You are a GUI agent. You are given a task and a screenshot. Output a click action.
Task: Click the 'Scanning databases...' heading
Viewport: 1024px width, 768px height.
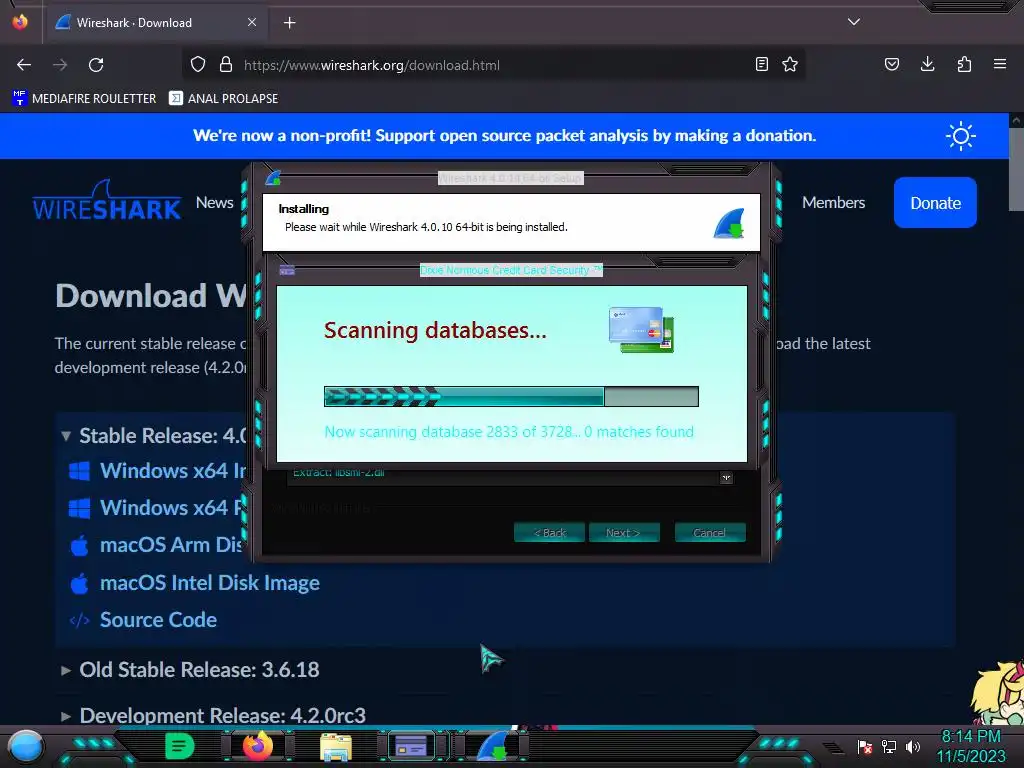(435, 330)
